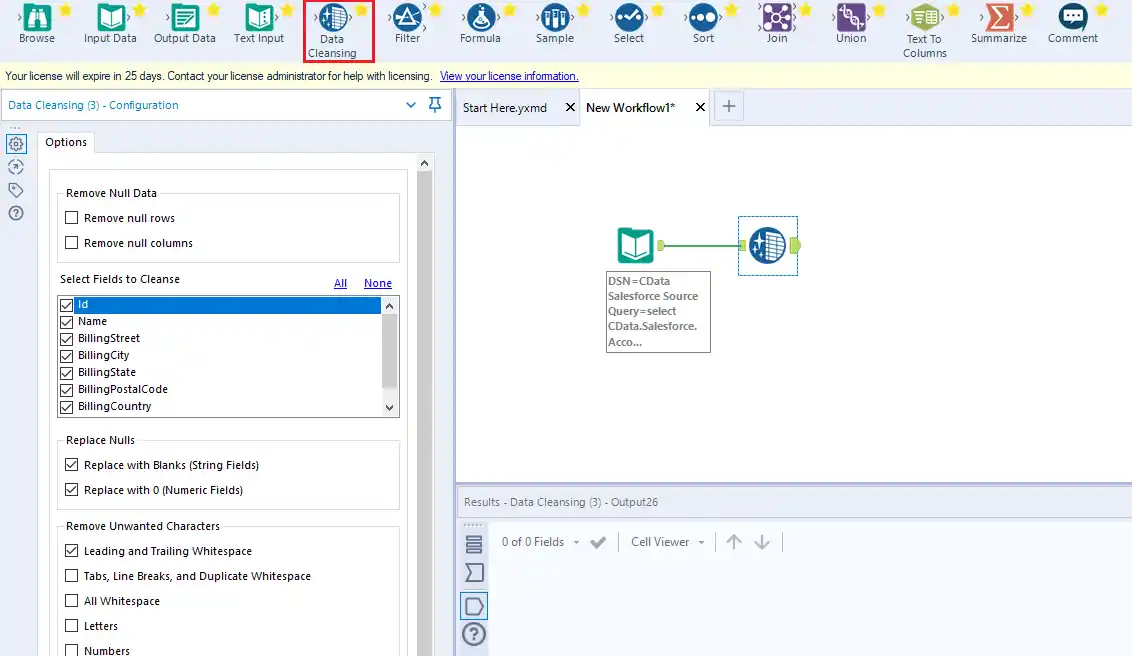Image resolution: width=1132 pixels, height=656 pixels.
Task: Open the Cell Viewer dropdown
Action: [667, 542]
